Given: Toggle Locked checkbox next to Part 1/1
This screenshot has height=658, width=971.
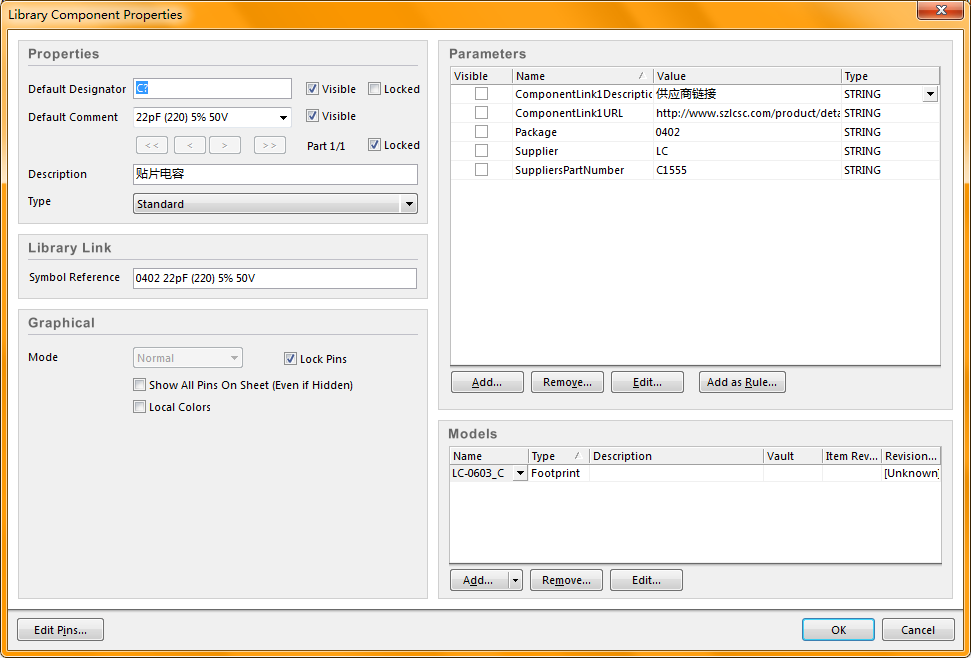Looking at the screenshot, I should 374,145.
